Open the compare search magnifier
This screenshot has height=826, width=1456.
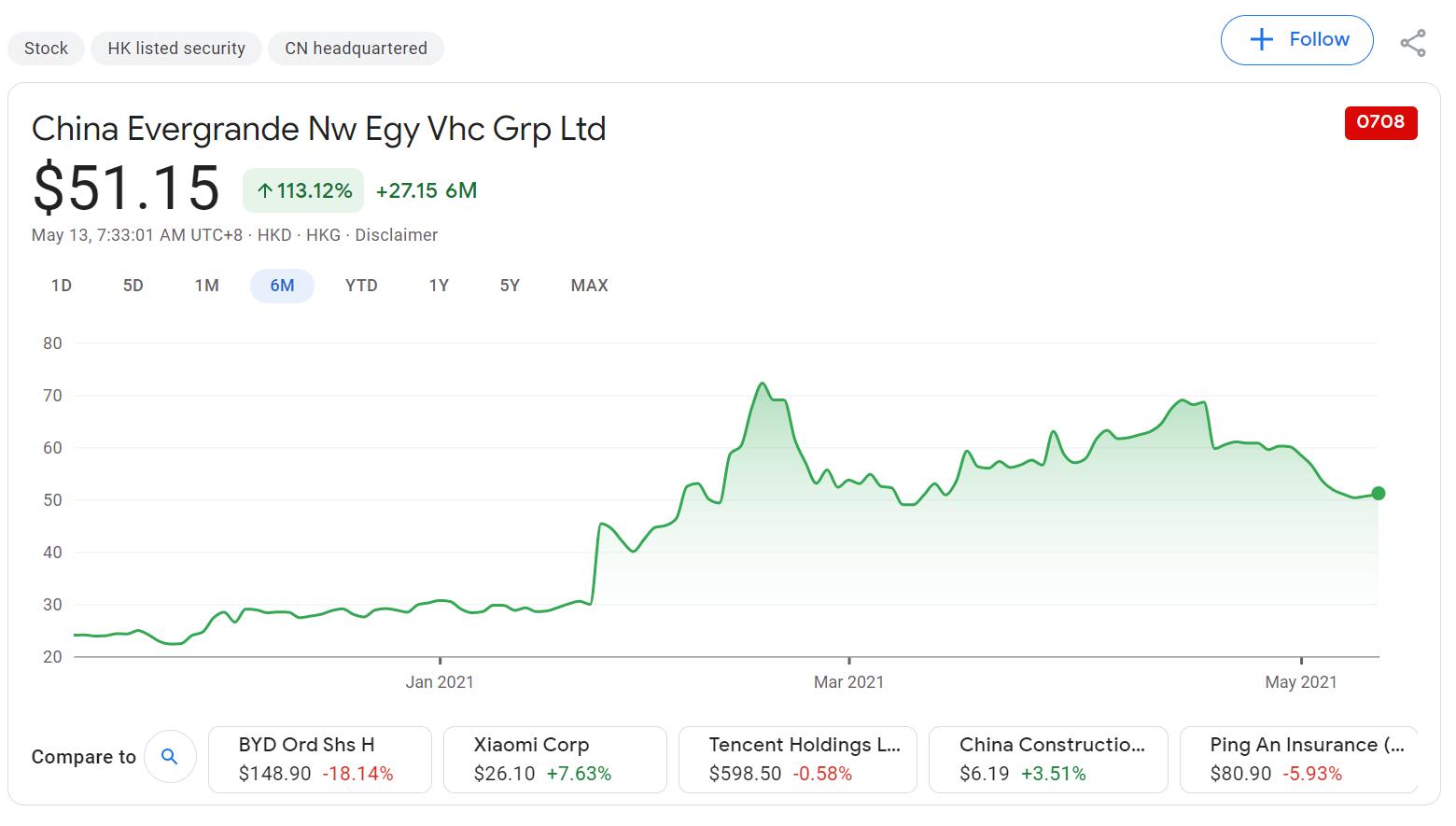(170, 757)
